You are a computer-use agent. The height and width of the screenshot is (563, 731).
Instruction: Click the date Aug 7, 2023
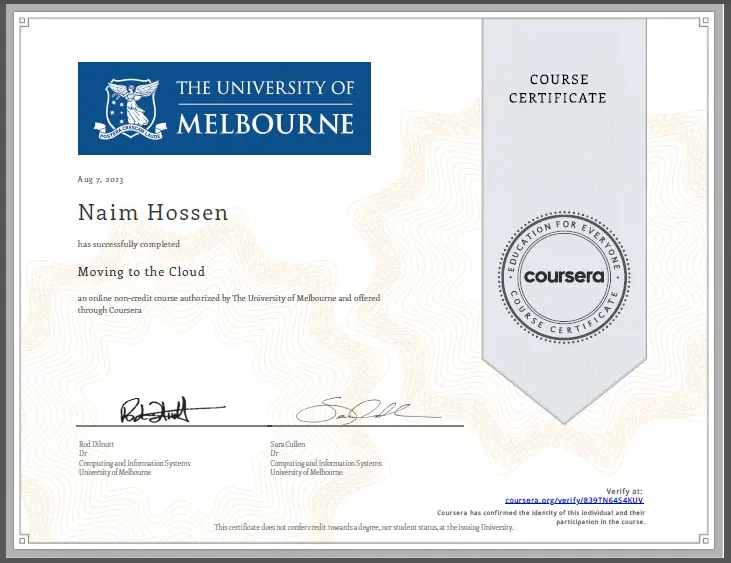(100, 179)
